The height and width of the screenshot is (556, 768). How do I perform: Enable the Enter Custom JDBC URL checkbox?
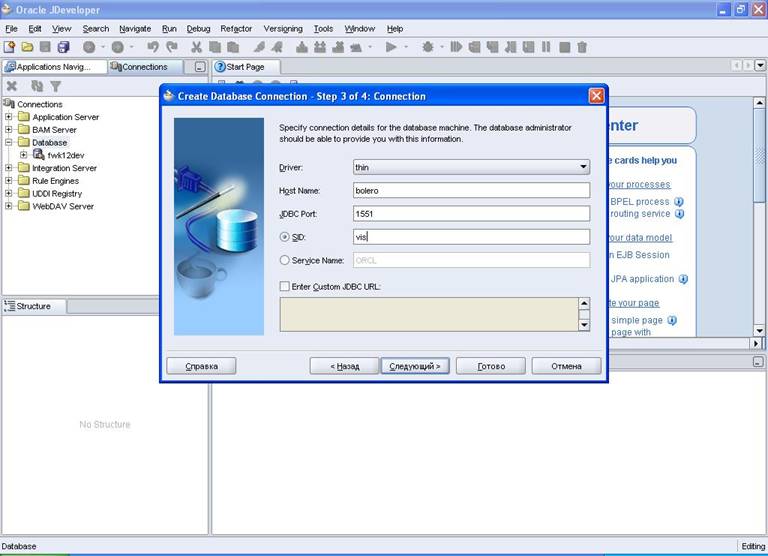[x=284, y=286]
